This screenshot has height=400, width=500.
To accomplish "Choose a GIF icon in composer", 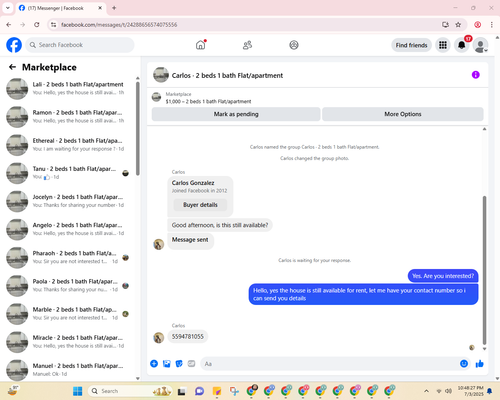I will point(191,364).
